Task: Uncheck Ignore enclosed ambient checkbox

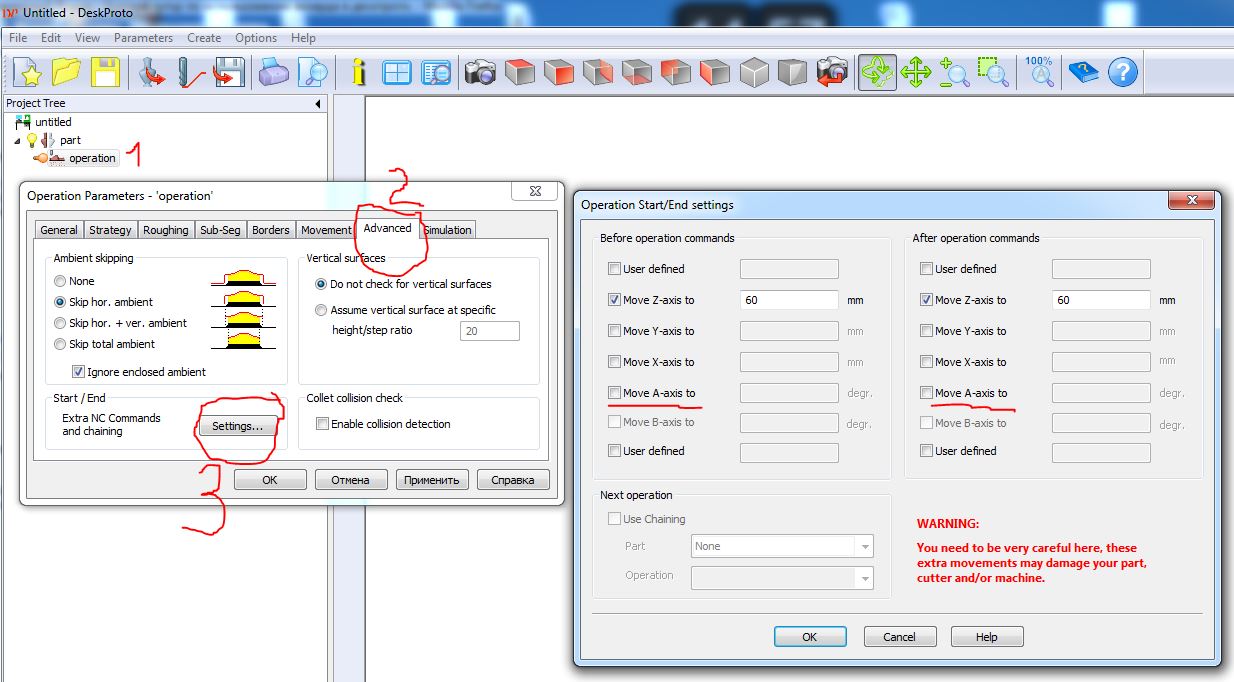Action: click(x=79, y=372)
